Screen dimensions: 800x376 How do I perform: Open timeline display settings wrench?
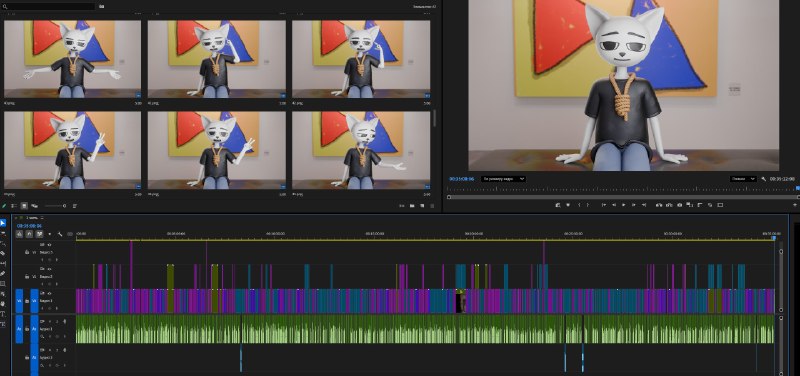[x=60, y=234]
